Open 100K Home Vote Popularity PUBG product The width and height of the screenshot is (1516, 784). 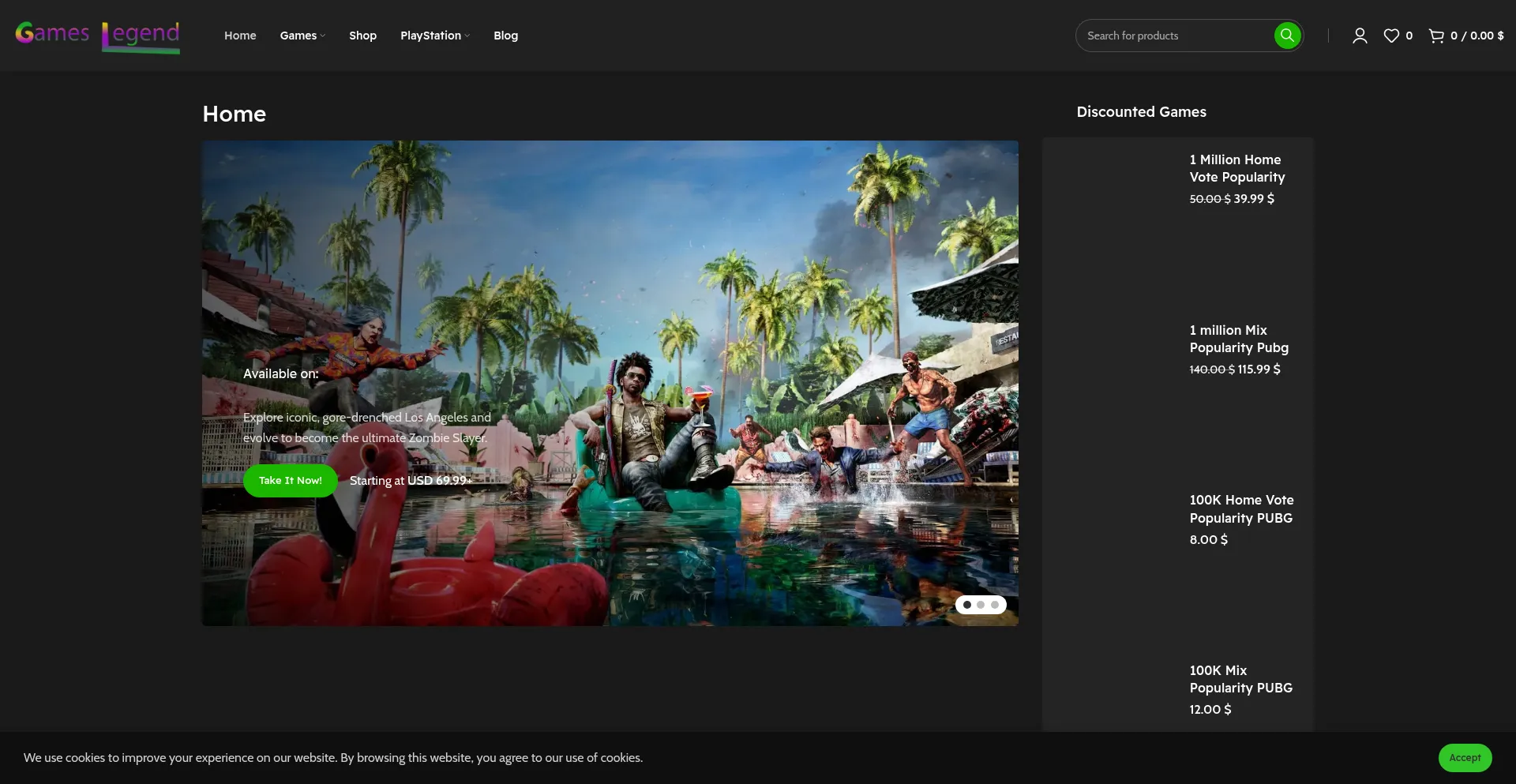(x=1242, y=509)
